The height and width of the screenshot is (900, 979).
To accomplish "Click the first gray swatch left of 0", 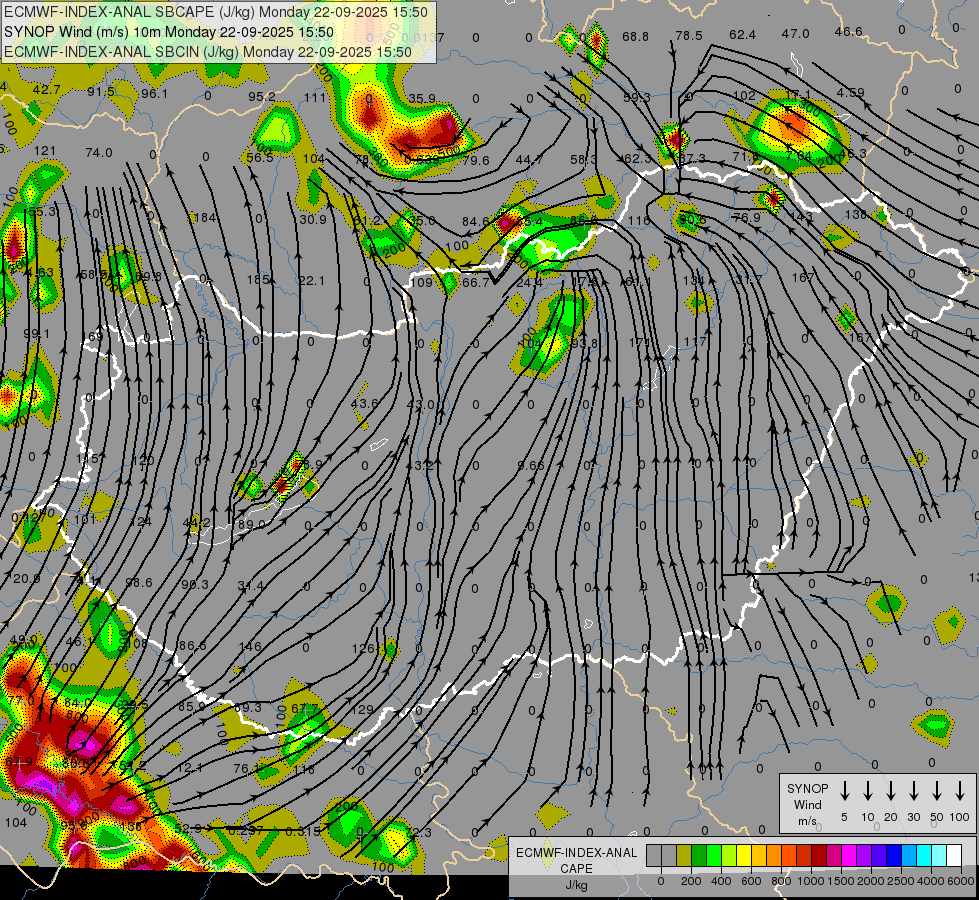I will click(654, 855).
